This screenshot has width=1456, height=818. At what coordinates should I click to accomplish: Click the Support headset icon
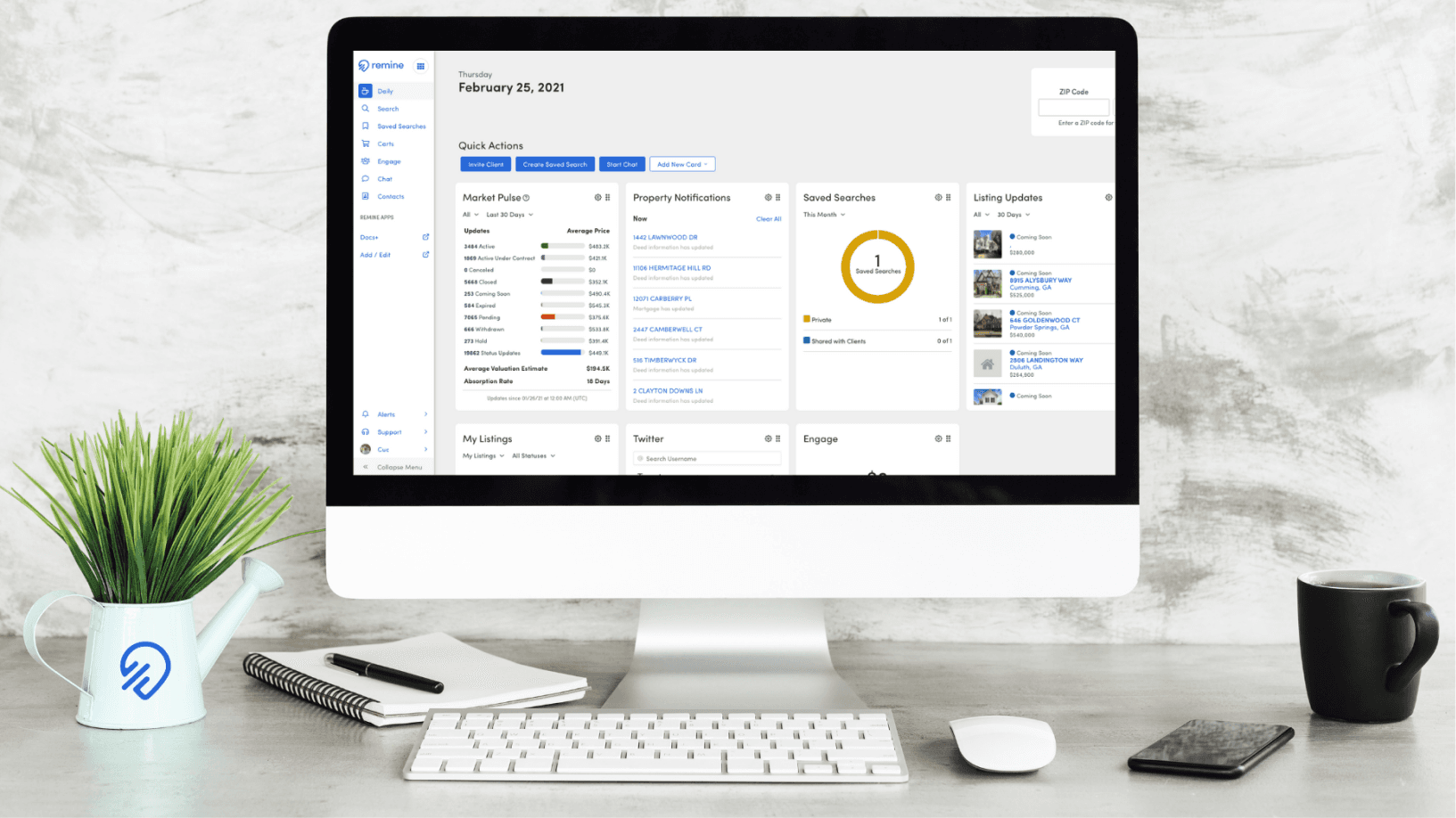(x=366, y=432)
